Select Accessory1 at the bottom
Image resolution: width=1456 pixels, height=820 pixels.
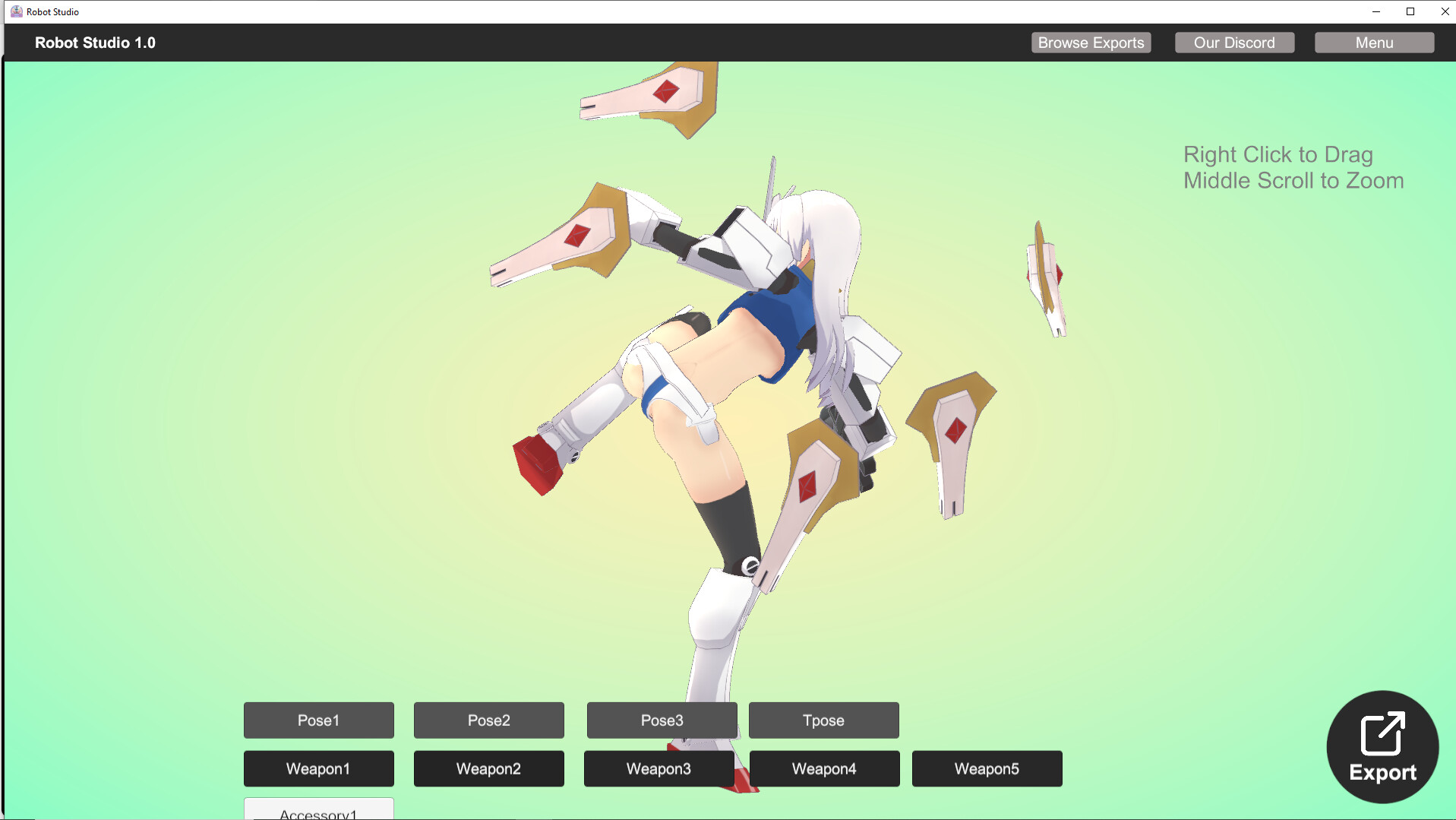coord(318,812)
